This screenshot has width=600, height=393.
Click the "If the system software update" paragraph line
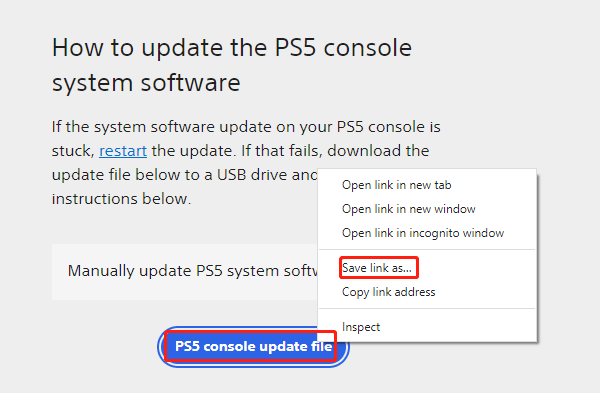coord(246,127)
